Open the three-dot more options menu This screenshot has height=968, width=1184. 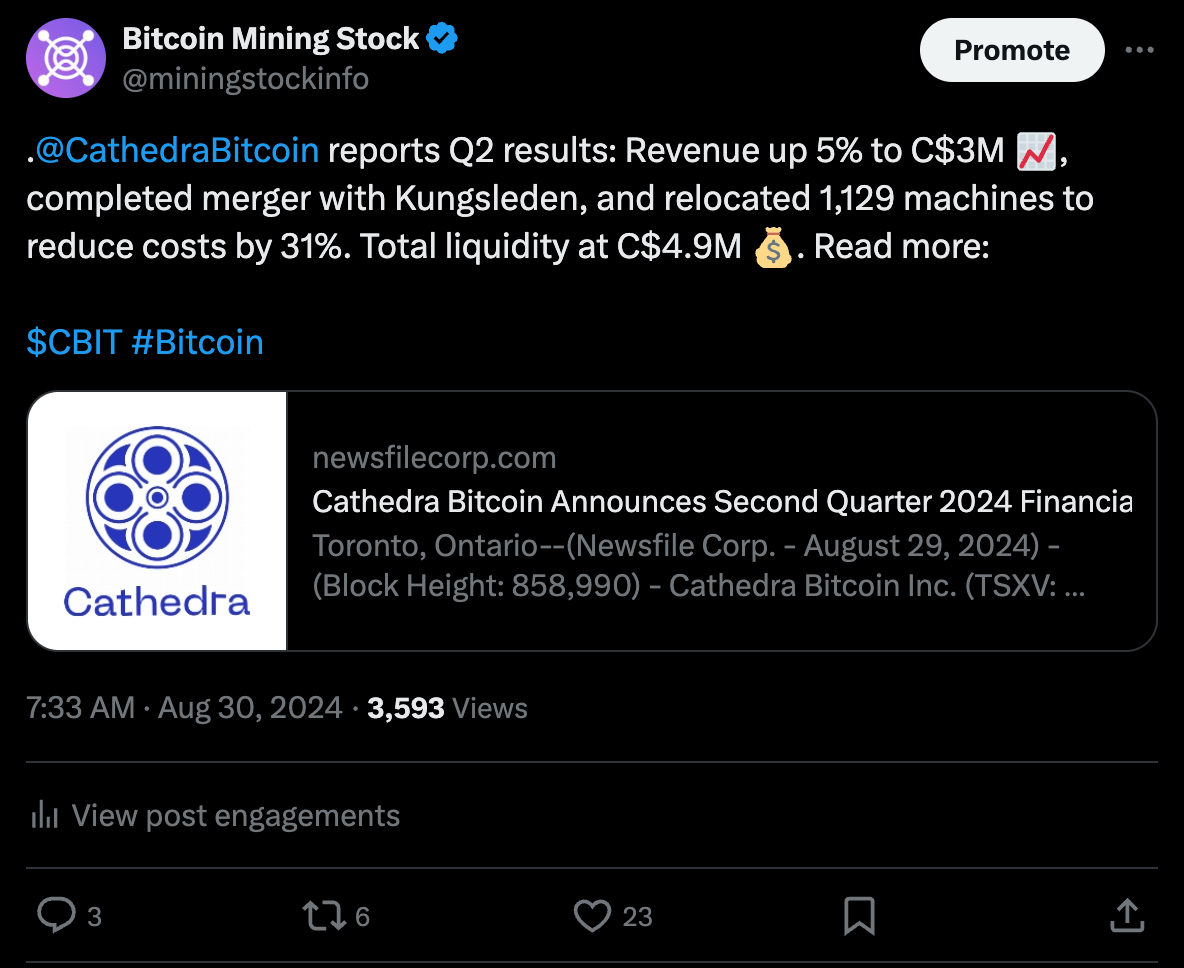pos(1140,50)
